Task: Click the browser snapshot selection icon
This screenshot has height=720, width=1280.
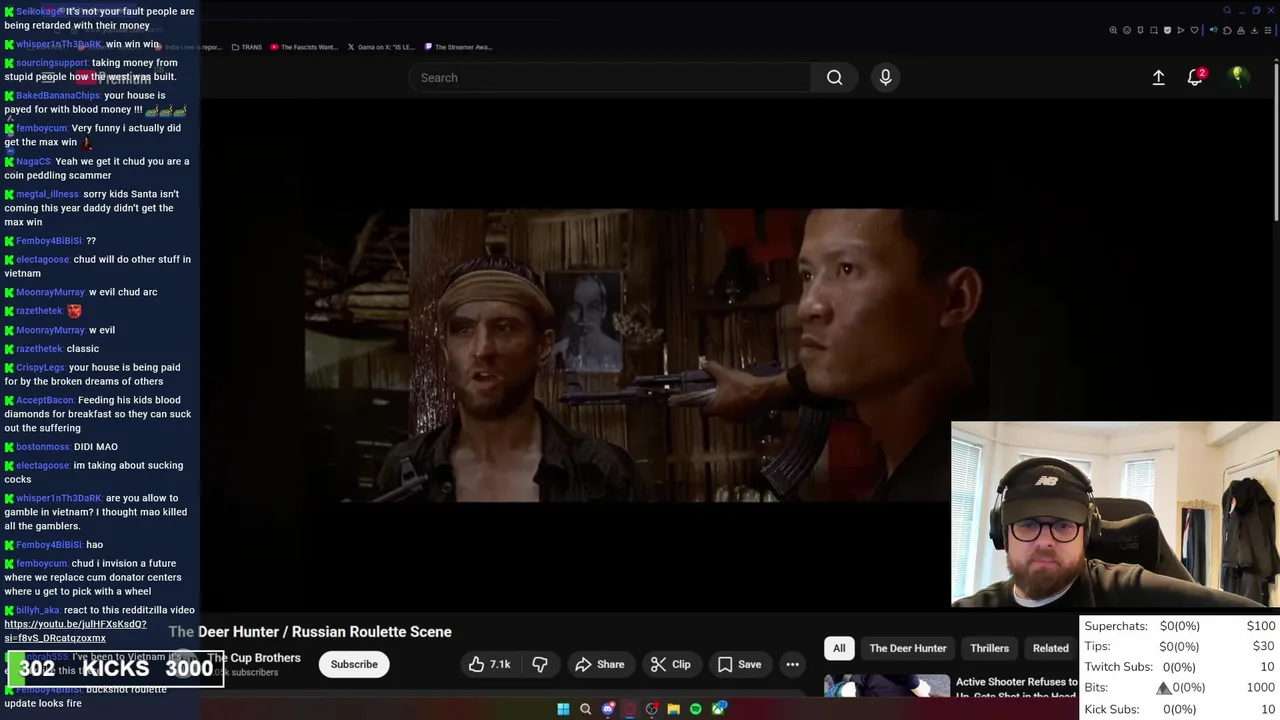Action: [1154, 30]
